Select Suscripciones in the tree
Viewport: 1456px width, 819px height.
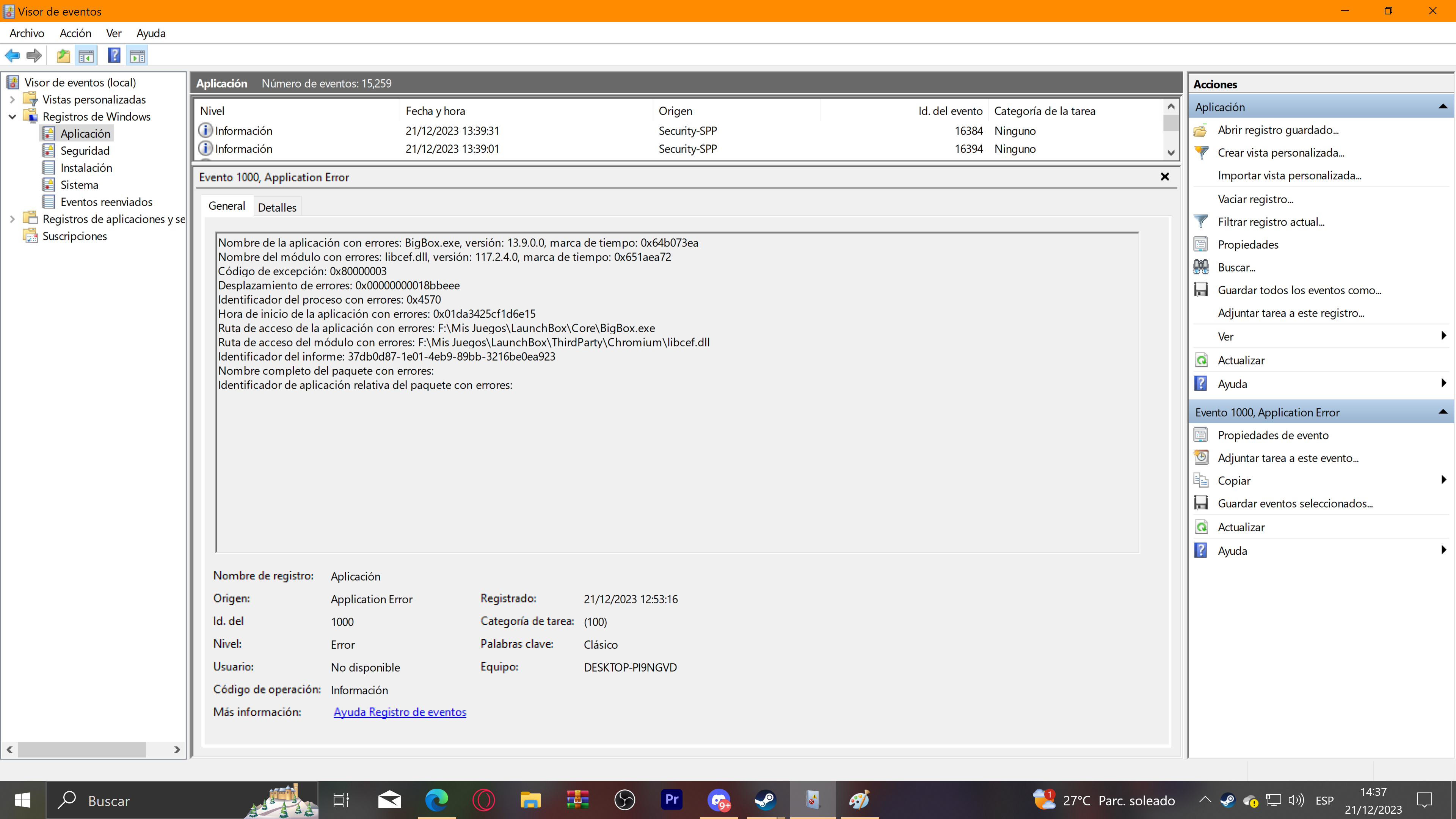(x=75, y=236)
